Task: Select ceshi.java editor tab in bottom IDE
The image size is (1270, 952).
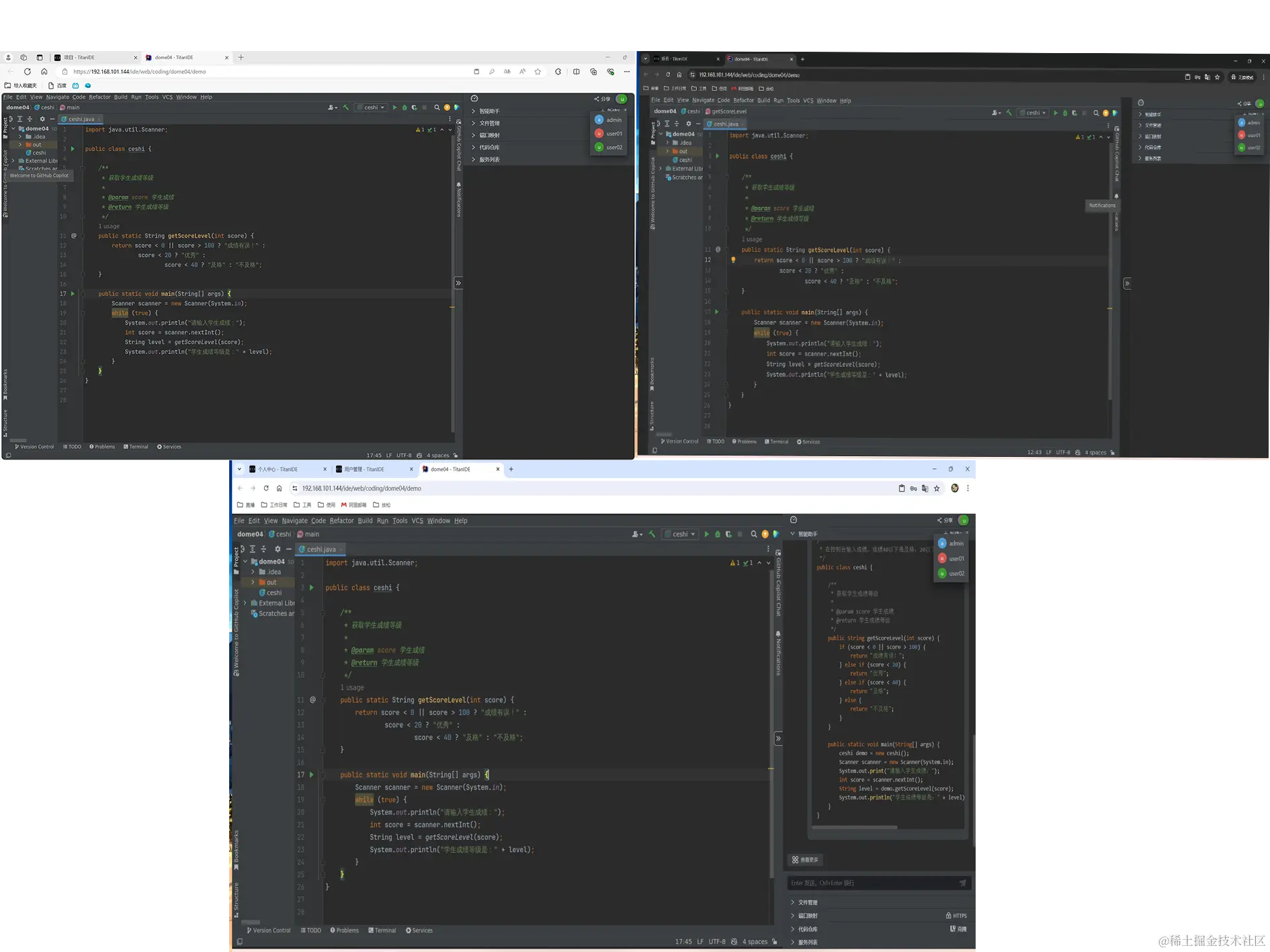Action: [x=321, y=549]
